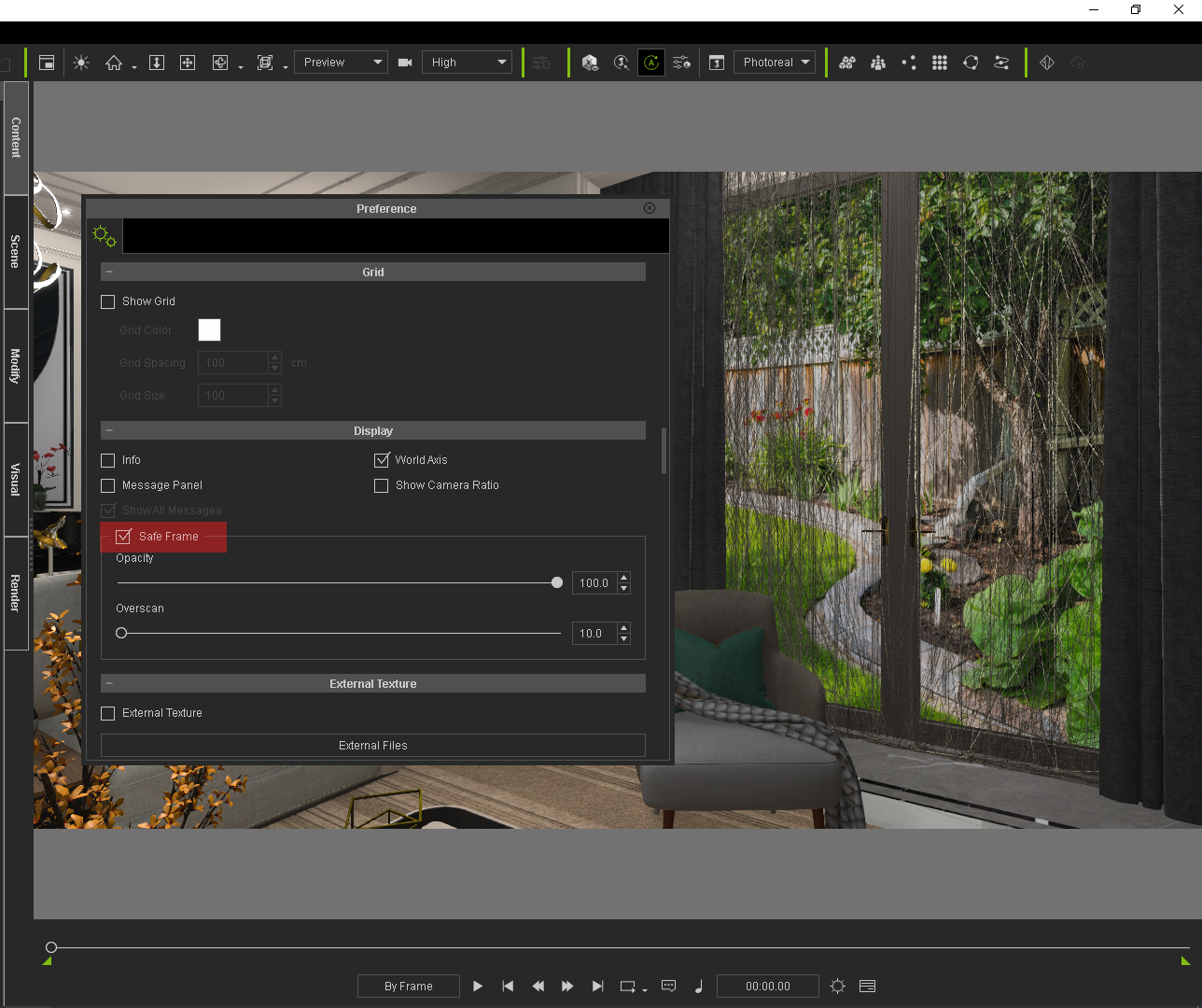Screen dimensions: 1202x1008
Task: Click the music note audio icon
Action: (698, 986)
